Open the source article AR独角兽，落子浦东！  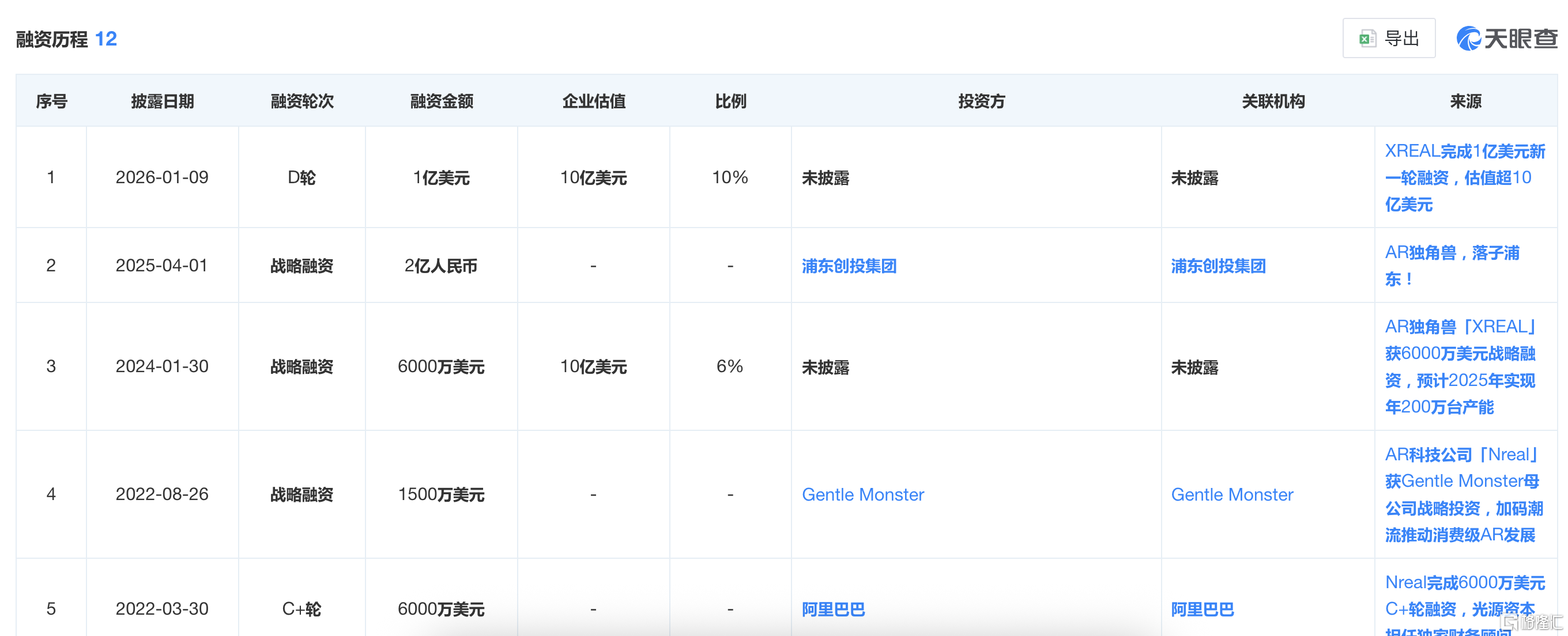click(1452, 266)
